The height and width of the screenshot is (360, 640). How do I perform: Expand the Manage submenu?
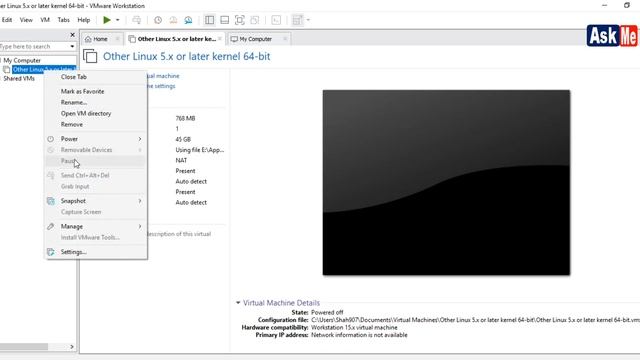[x=96, y=227]
